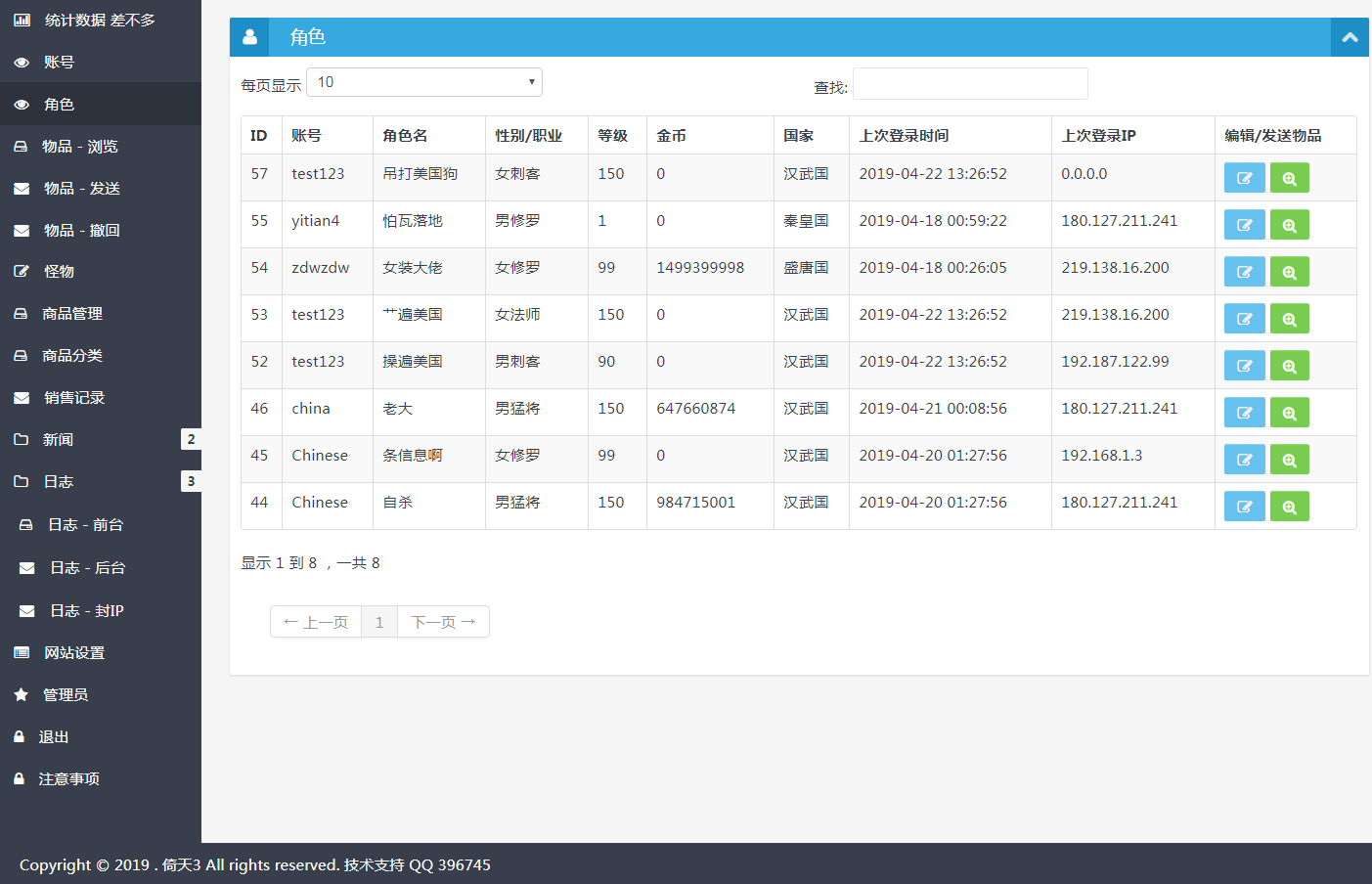Edit character 自杀 (ID 44)
Viewport: 1372px width, 884px height.
tap(1245, 507)
